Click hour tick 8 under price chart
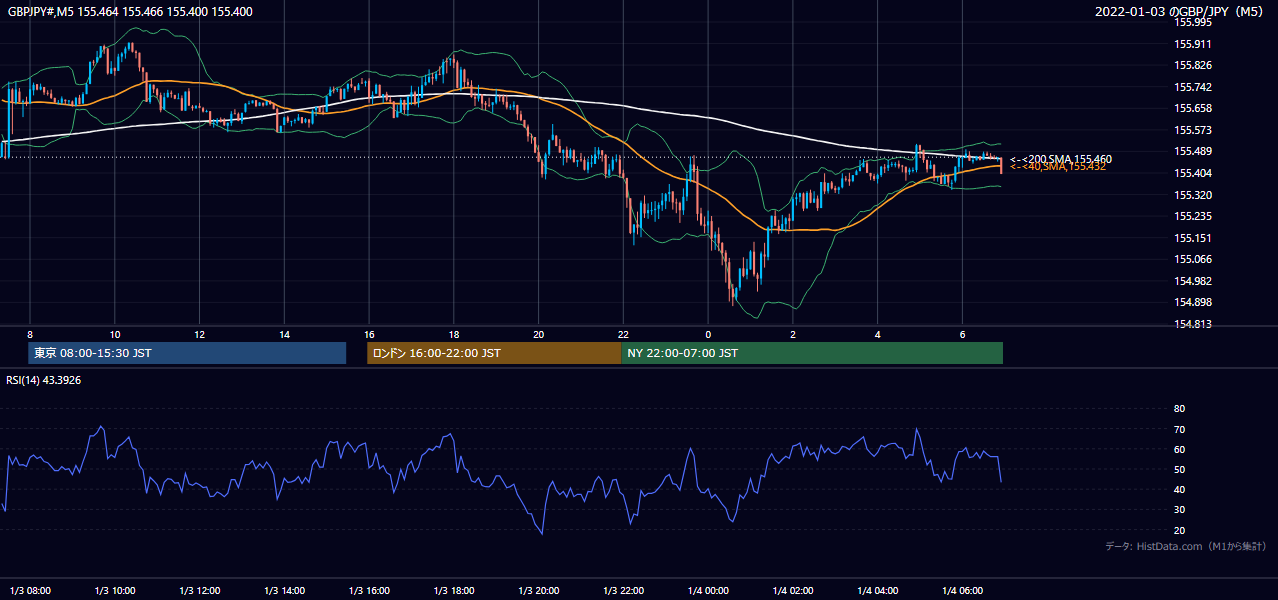 point(30,334)
